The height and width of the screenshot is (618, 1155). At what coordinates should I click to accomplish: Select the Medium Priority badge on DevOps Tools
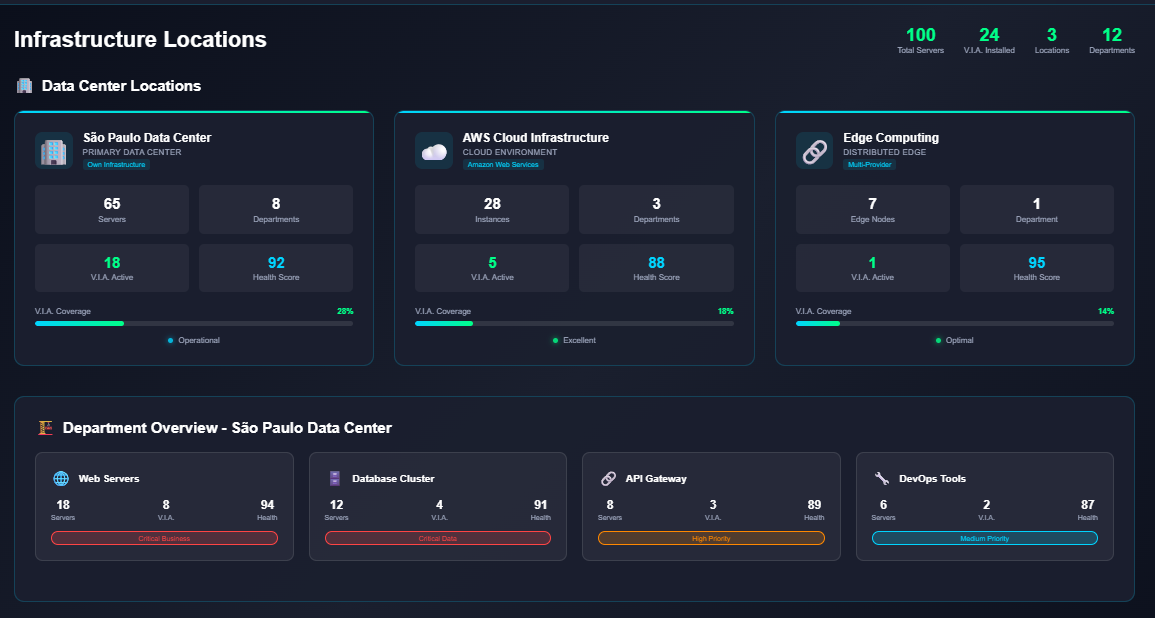(x=984, y=538)
